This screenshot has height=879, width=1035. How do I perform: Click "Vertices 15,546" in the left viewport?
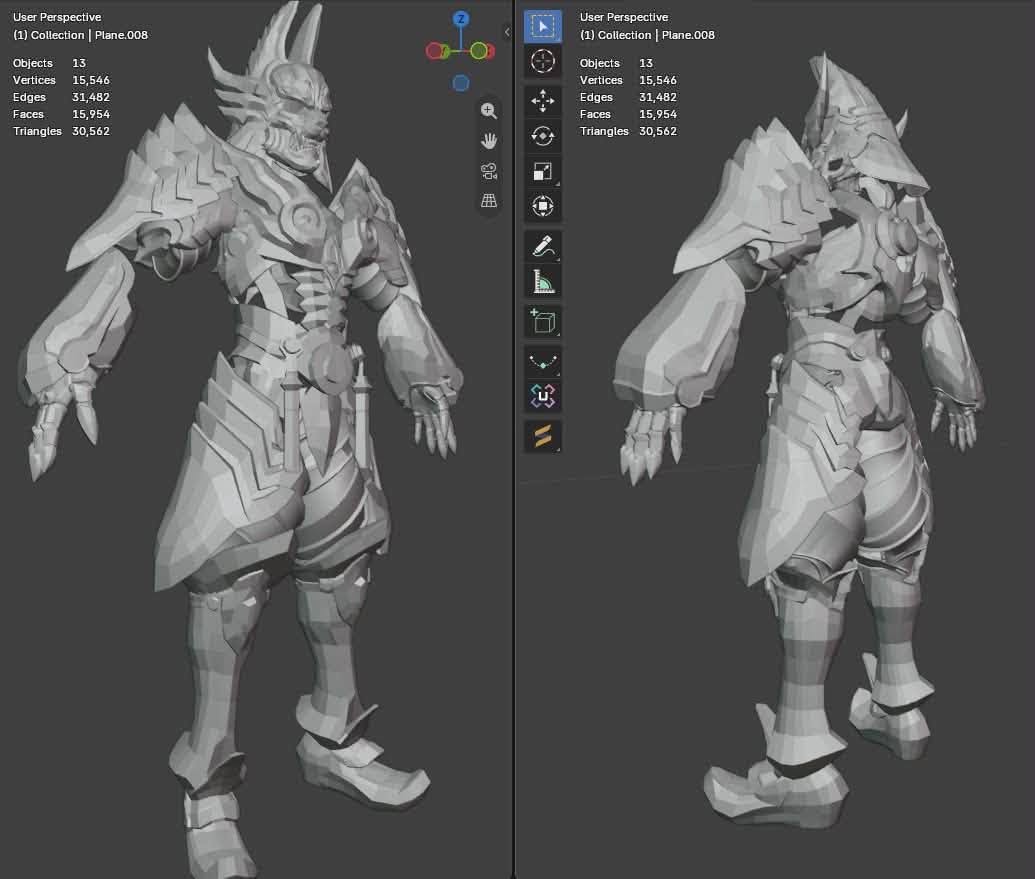coord(61,80)
